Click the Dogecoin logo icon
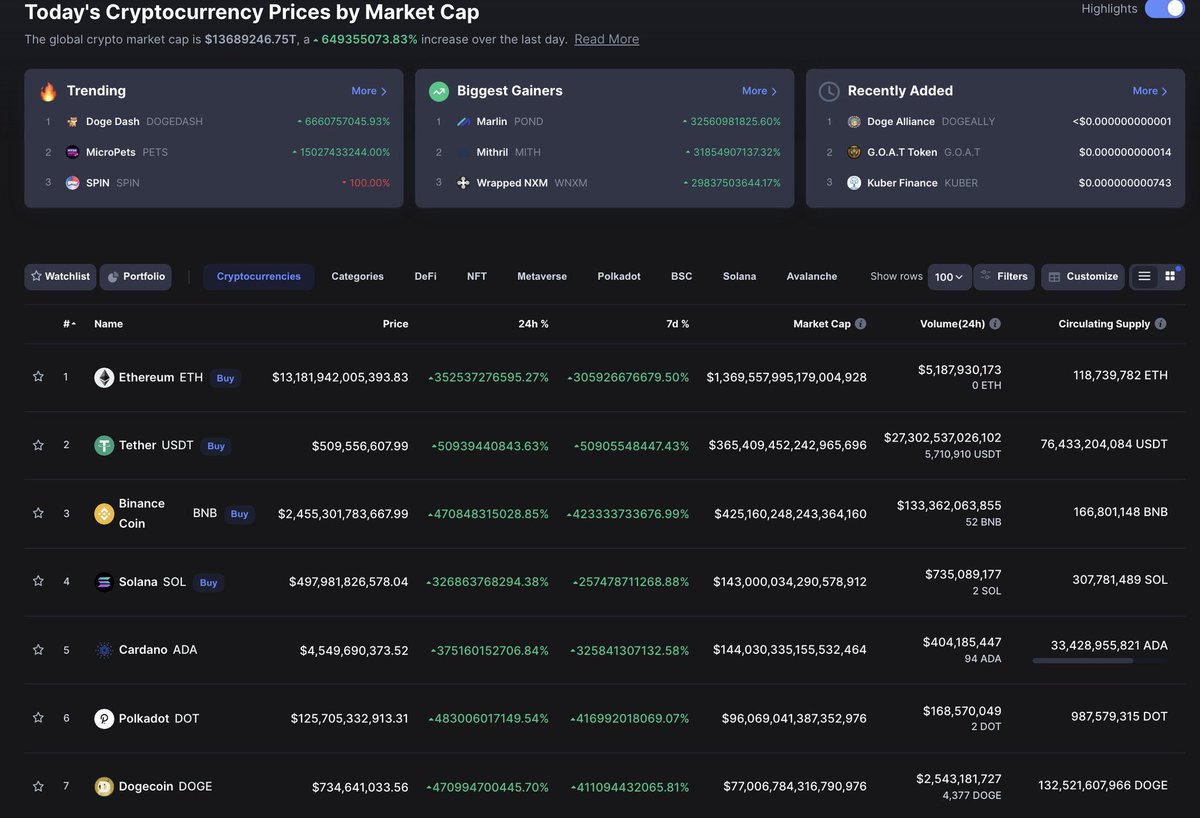The width and height of the screenshot is (1200, 818). pyautogui.click(x=104, y=786)
